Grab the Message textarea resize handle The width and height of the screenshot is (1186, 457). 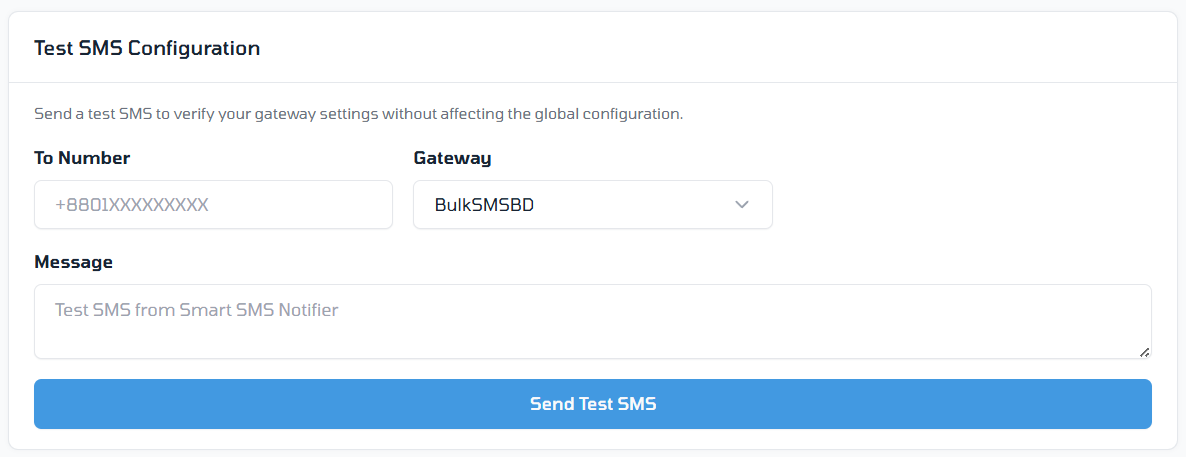tap(1144, 351)
